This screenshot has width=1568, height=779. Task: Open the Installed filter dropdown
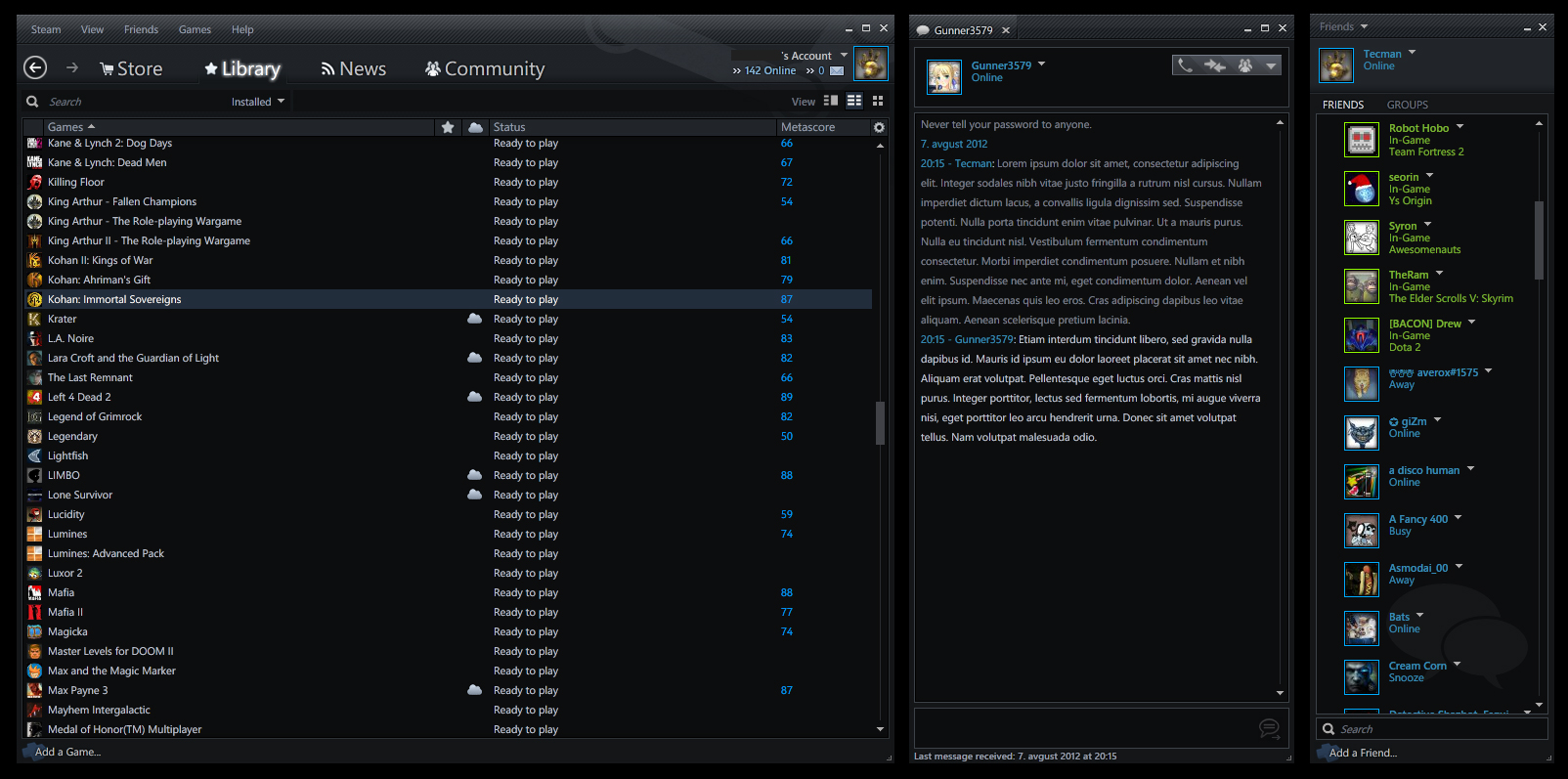tap(258, 102)
